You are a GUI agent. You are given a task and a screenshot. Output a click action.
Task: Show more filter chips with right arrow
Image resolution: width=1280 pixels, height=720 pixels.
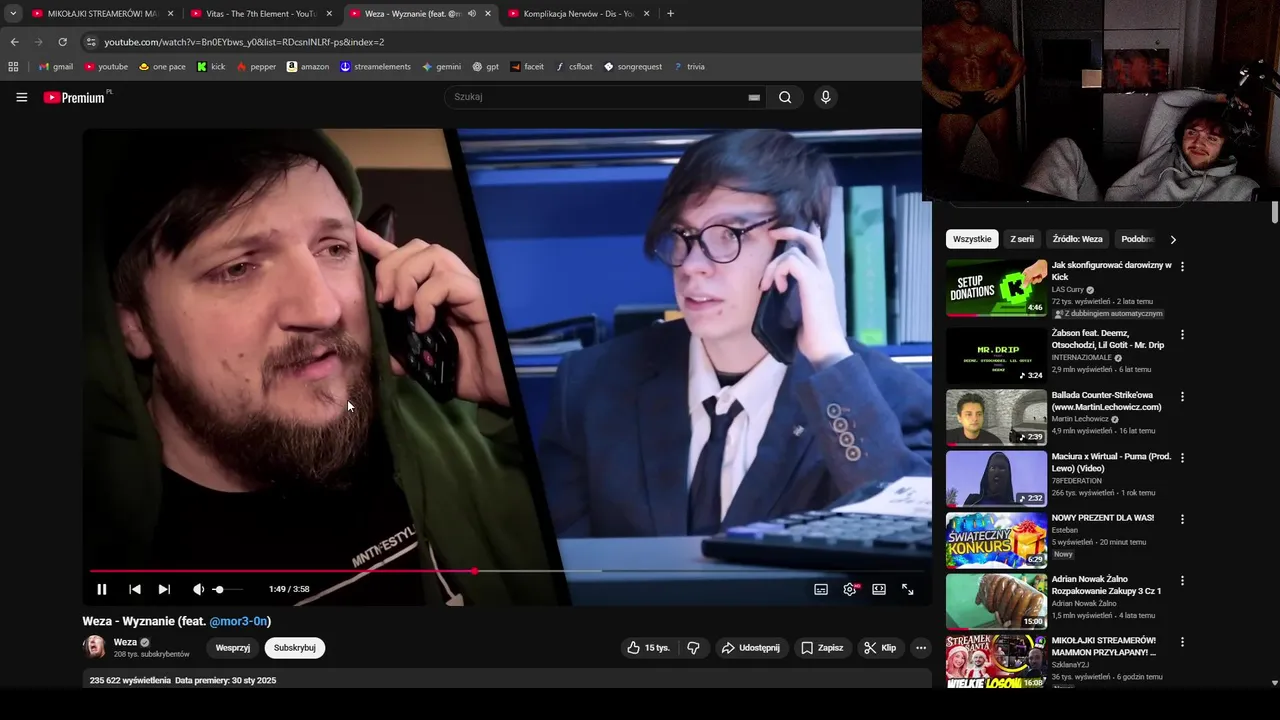(x=1173, y=239)
